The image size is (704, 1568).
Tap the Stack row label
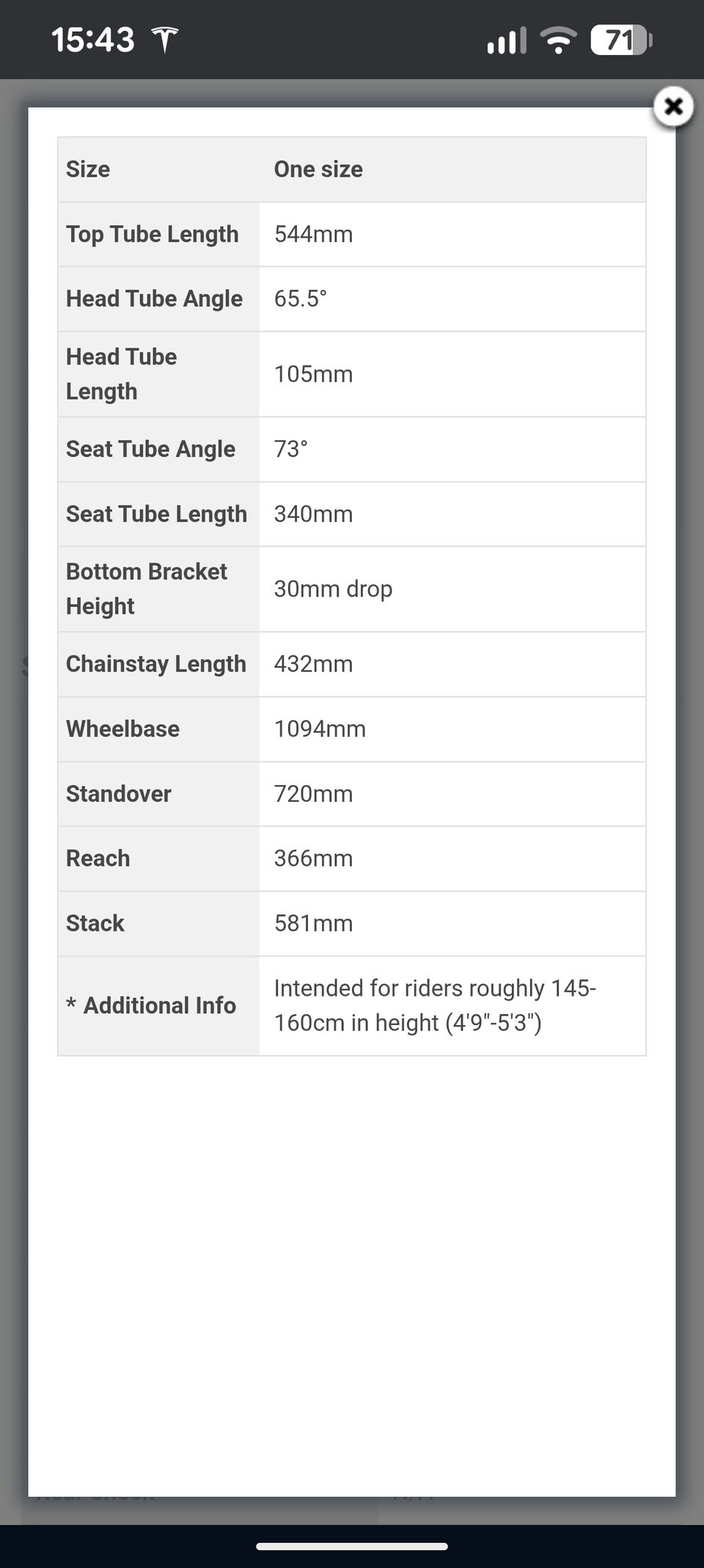point(95,923)
